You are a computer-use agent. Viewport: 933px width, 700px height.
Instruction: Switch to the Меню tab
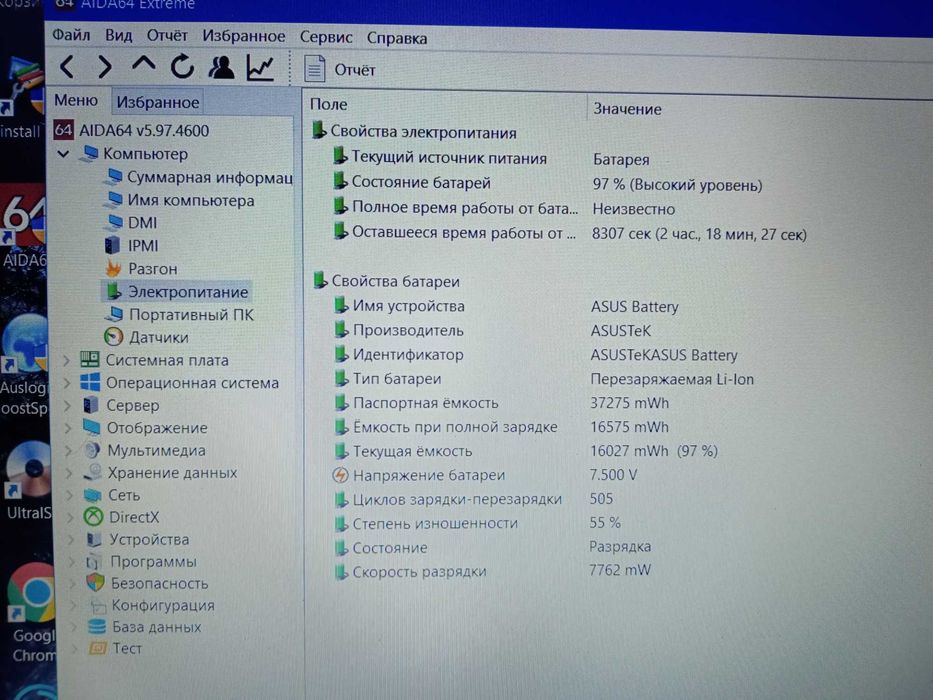(x=76, y=100)
